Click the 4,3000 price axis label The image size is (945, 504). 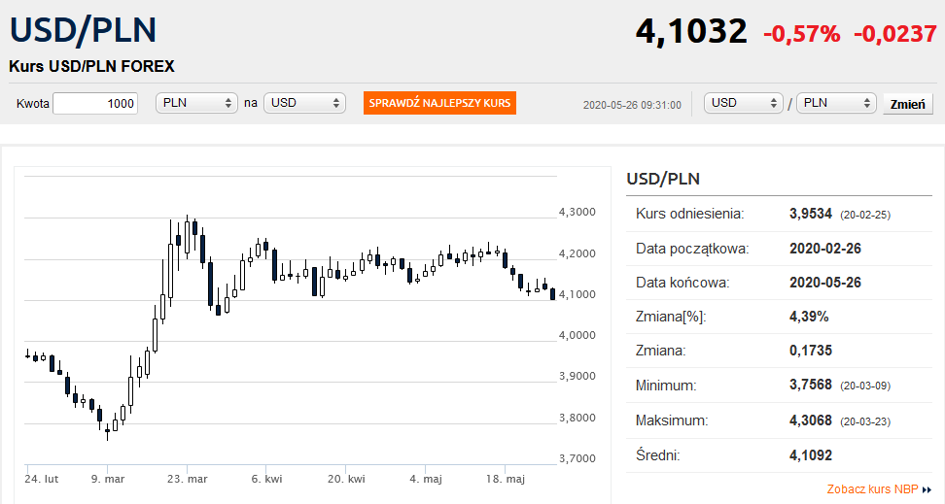pos(577,212)
